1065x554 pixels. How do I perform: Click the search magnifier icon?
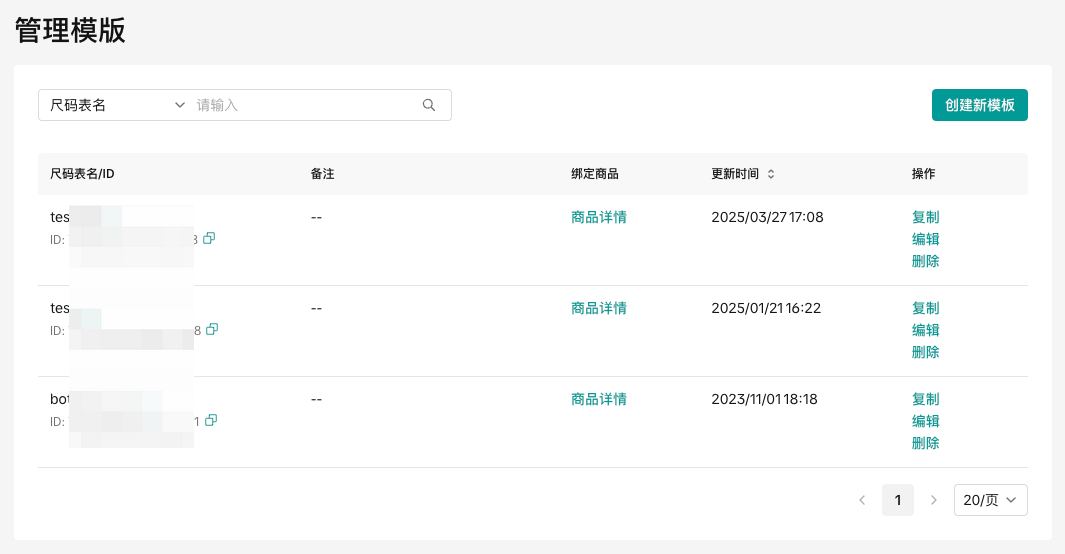coord(429,105)
